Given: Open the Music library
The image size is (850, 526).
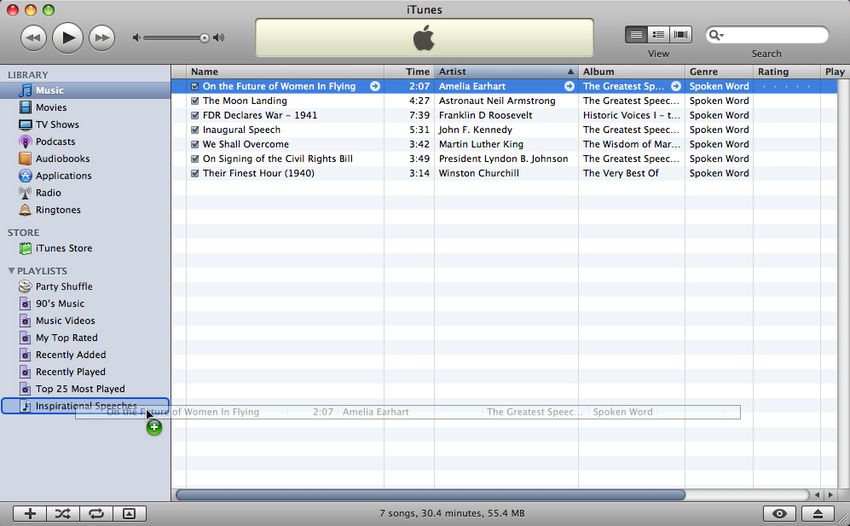Looking at the screenshot, I should point(85,91).
